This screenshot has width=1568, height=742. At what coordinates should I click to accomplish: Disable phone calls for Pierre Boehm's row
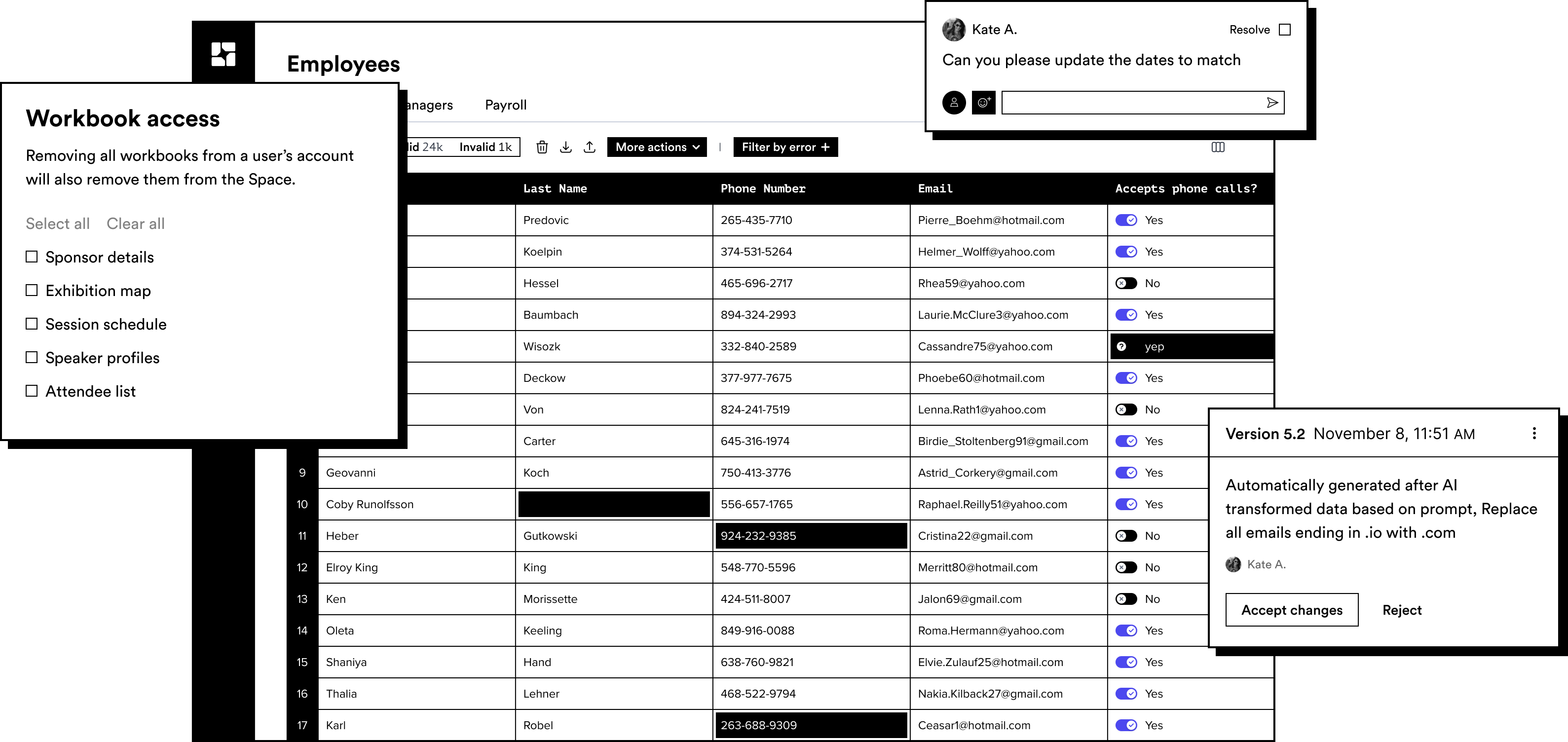tap(1127, 220)
